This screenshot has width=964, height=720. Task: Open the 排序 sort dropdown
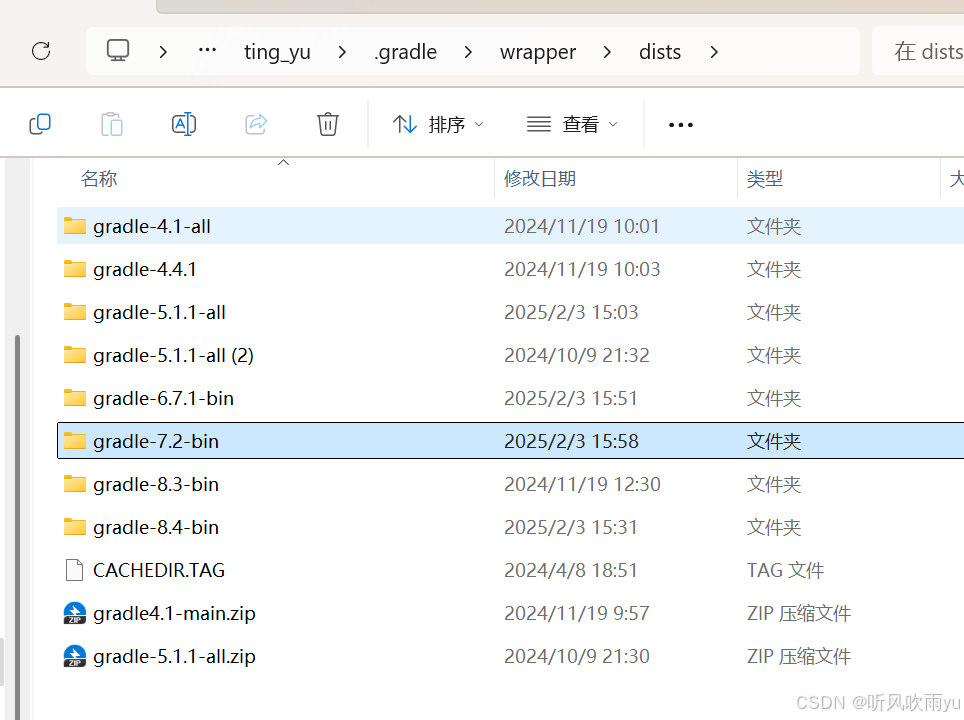(438, 125)
